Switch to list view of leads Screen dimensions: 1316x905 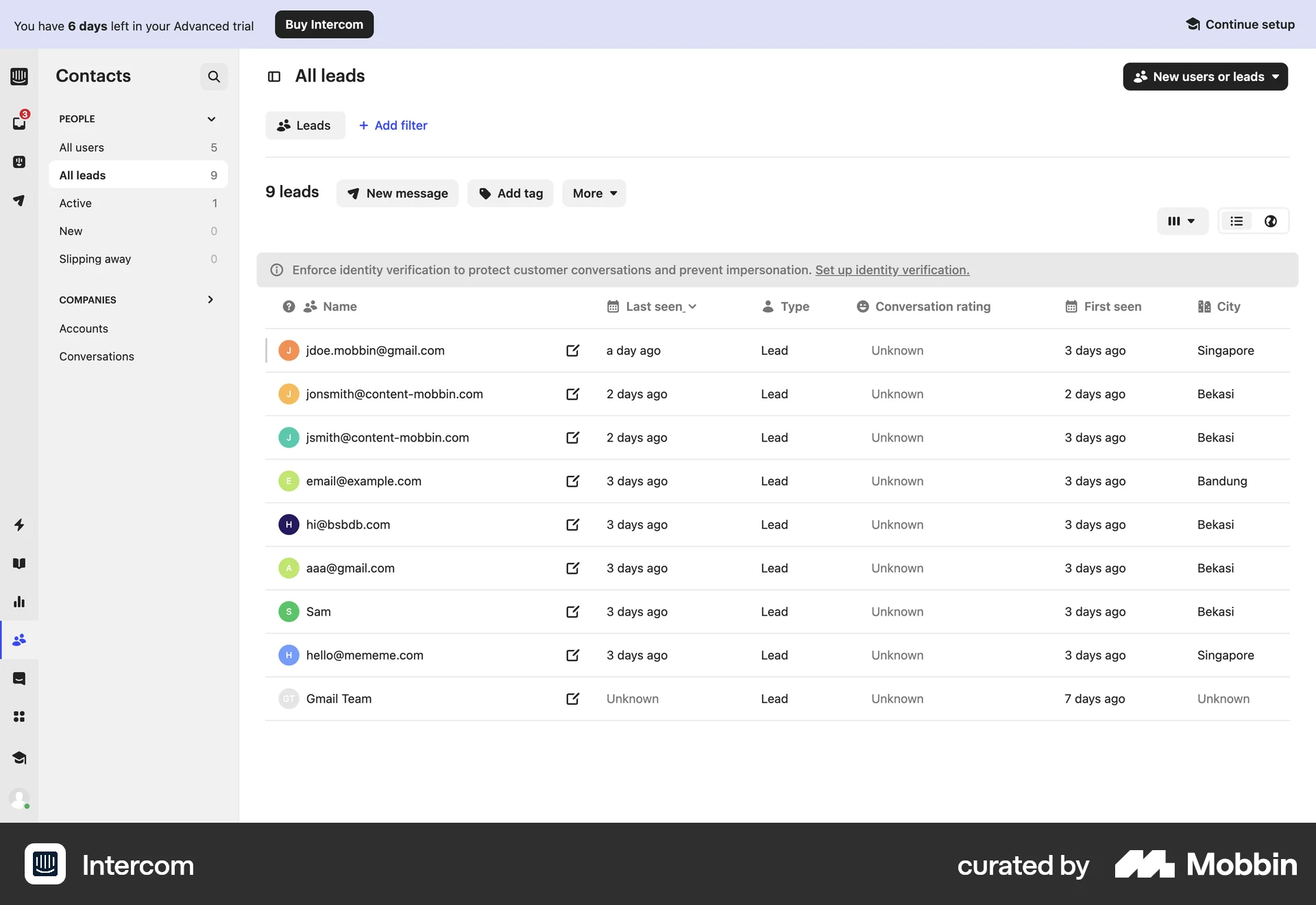coord(1236,221)
